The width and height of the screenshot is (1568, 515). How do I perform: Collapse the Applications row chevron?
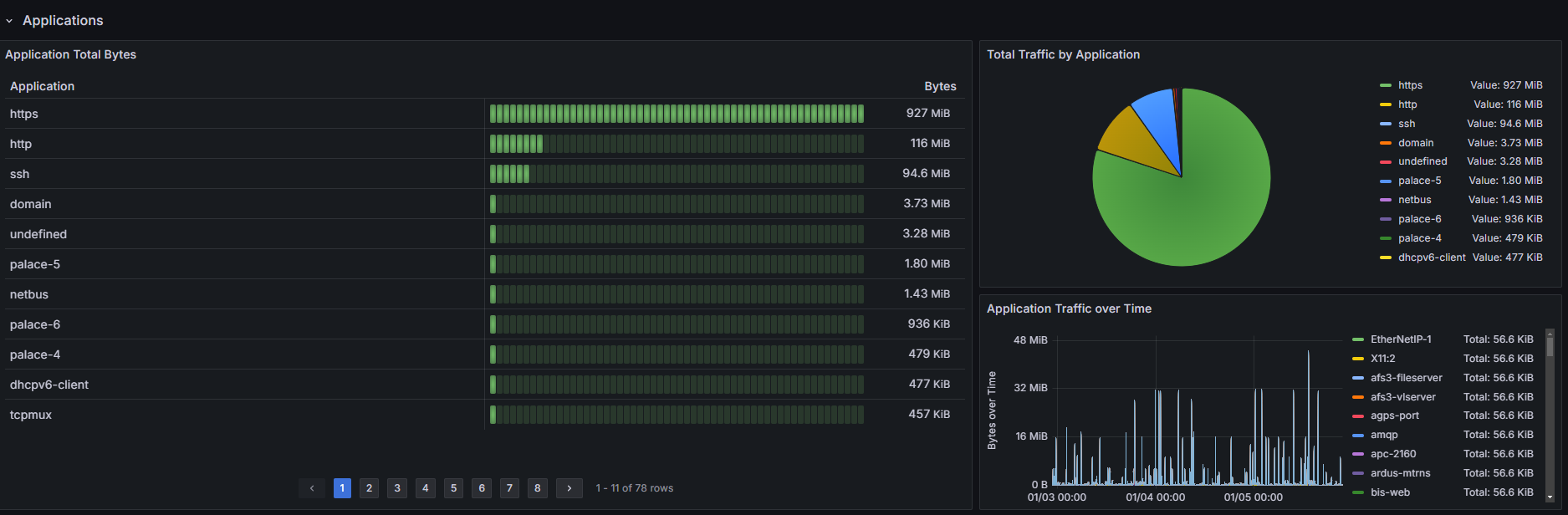[9, 21]
